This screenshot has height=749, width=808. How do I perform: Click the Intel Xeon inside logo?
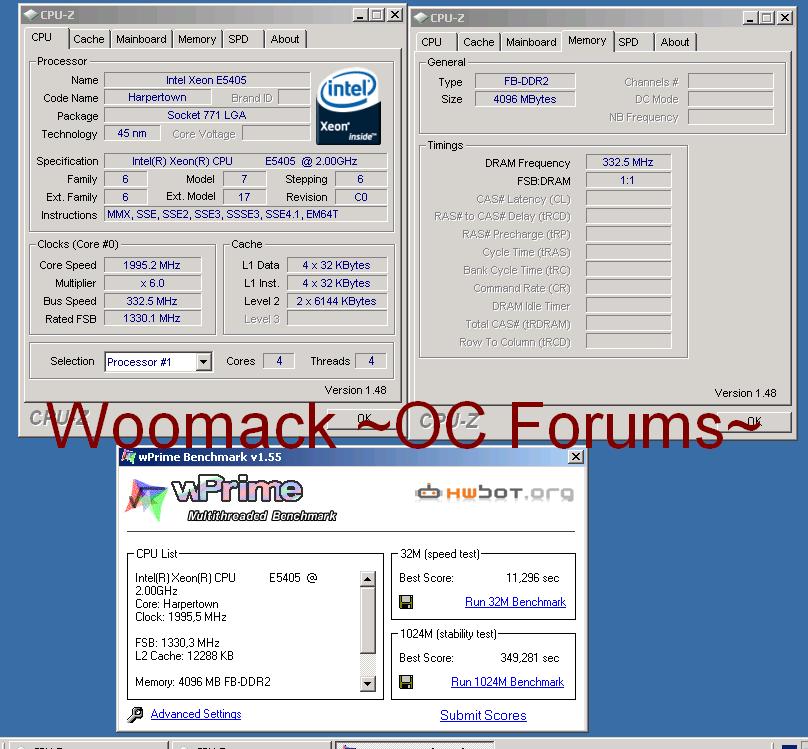coord(348,107)
